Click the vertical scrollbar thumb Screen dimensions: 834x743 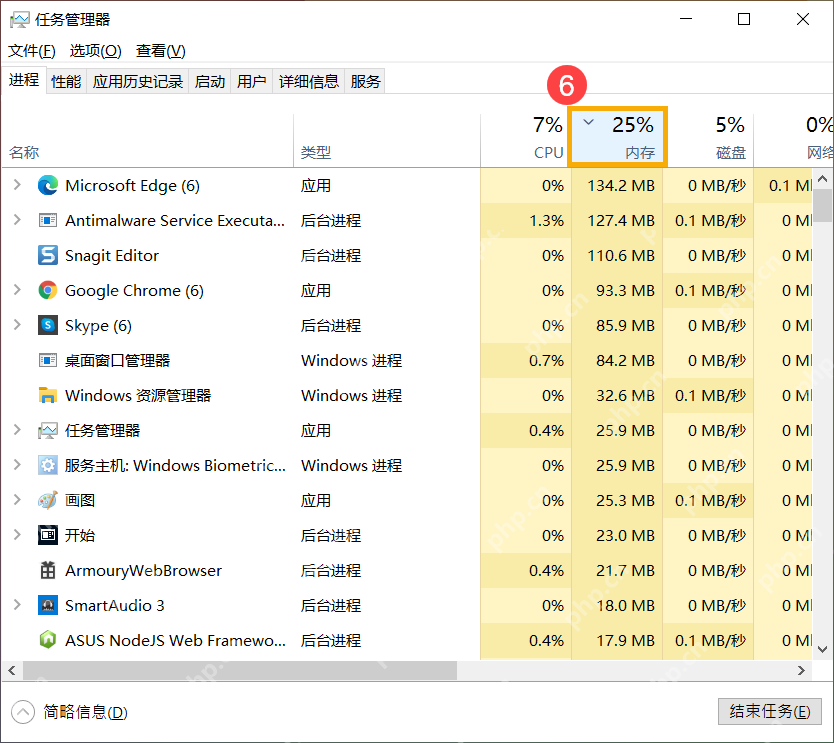point(823,205)
